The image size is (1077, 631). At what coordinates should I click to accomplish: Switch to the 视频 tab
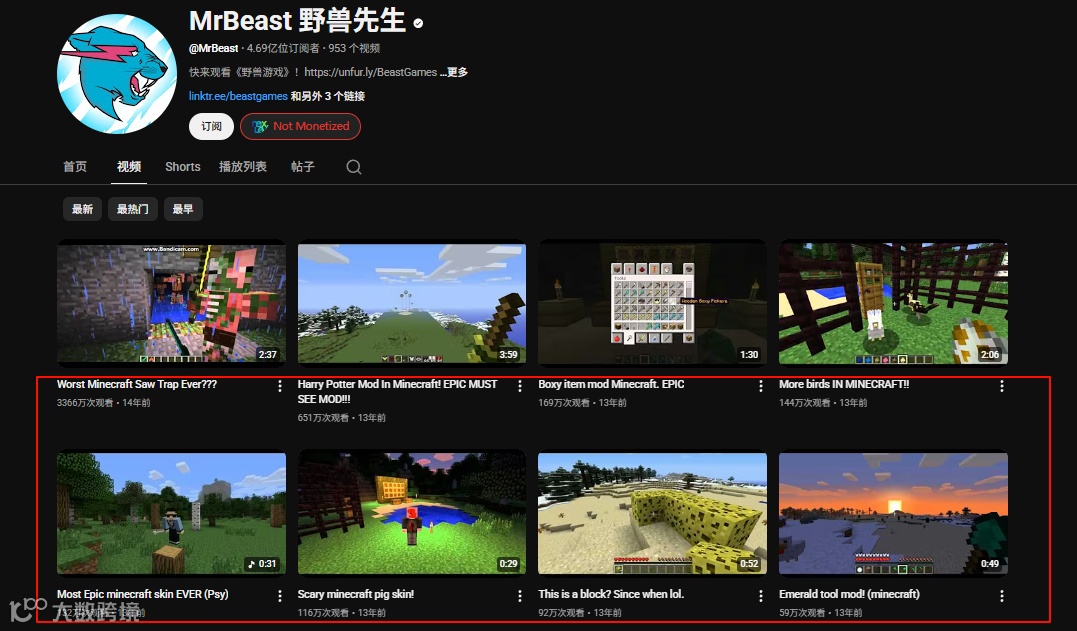(x=128, y=167)
